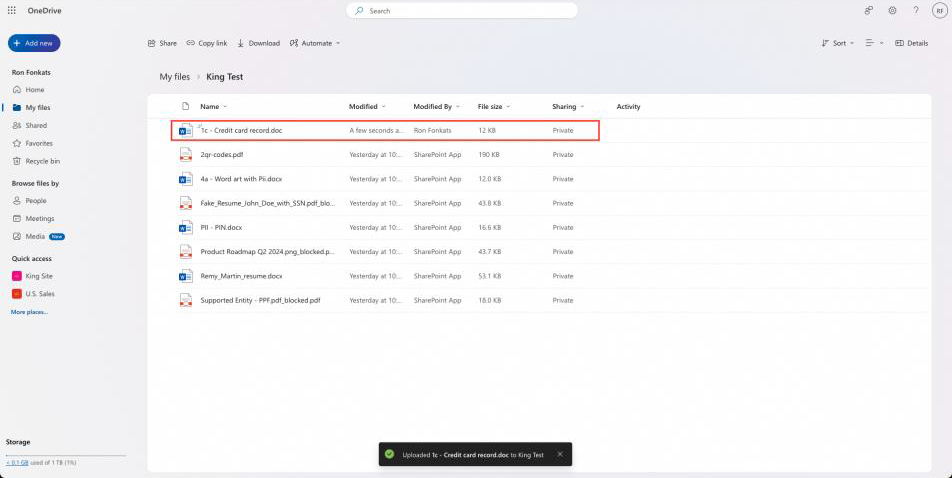Open the Automate dropdown
Viewport: 952px width, 478px height.
(x=314, y=43)
